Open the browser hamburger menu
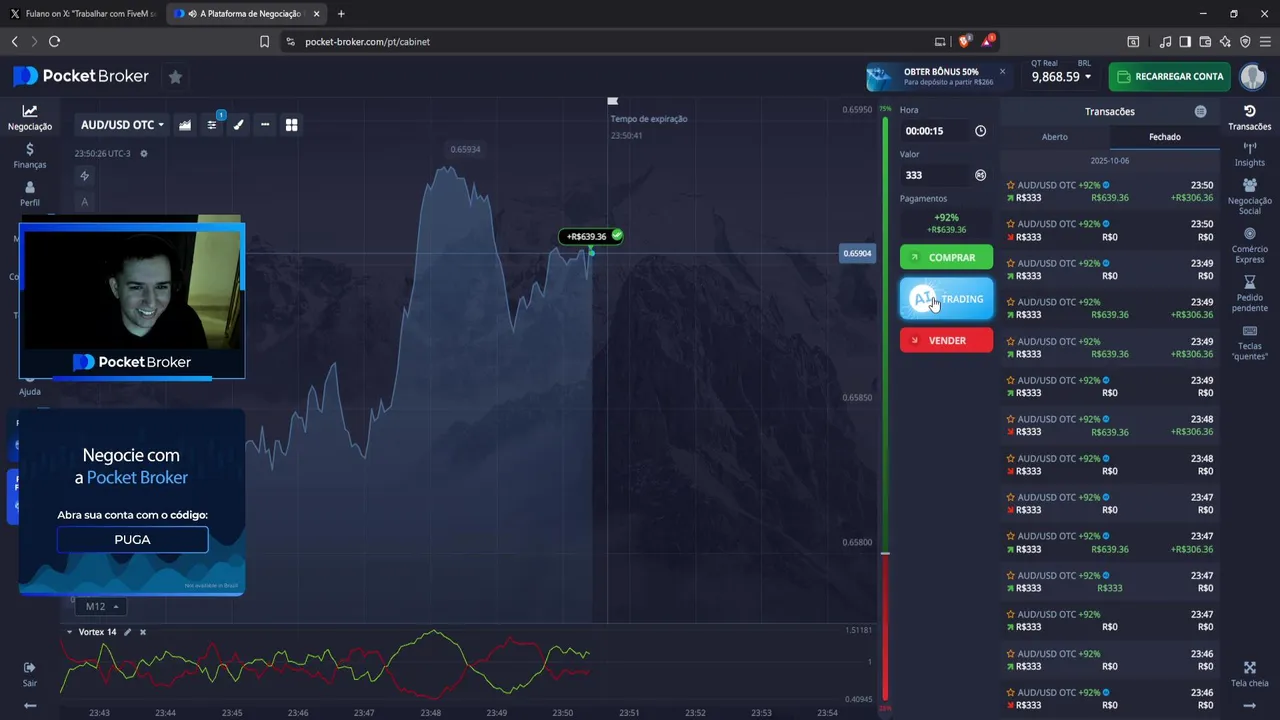This screenshot has width=1280, height=720. 1265,41
